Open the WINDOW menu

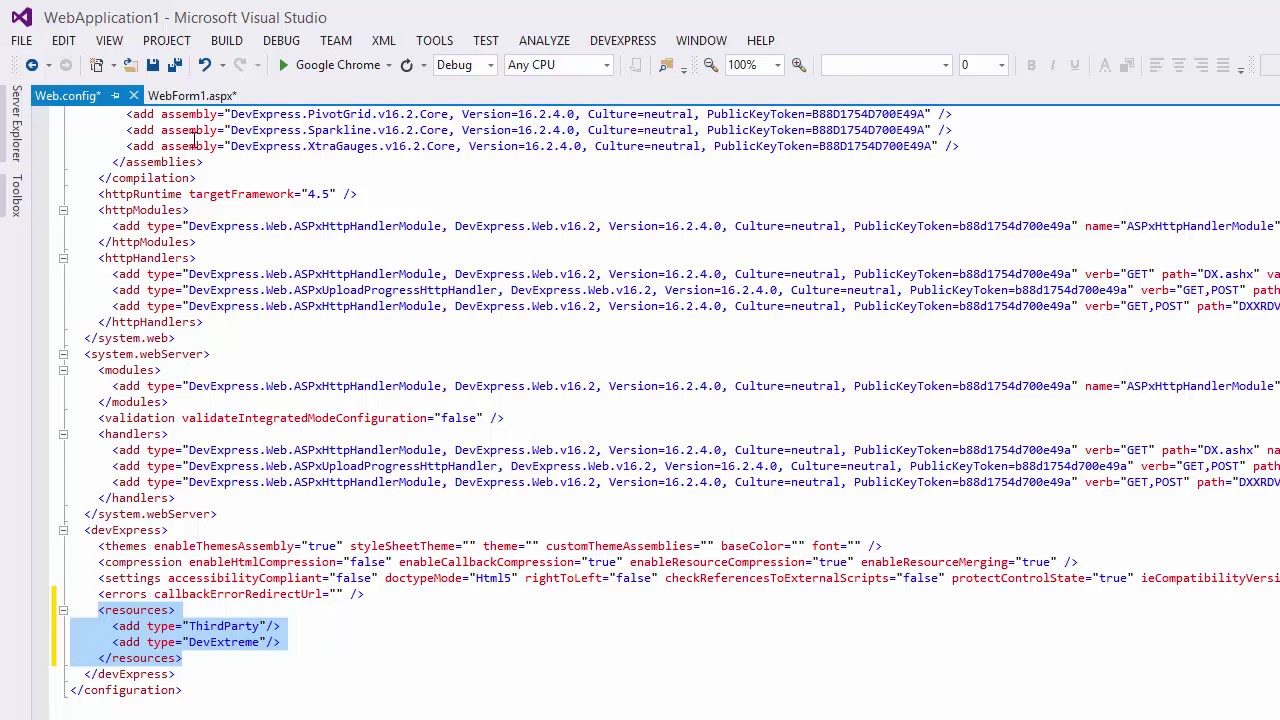coord(701,41)
